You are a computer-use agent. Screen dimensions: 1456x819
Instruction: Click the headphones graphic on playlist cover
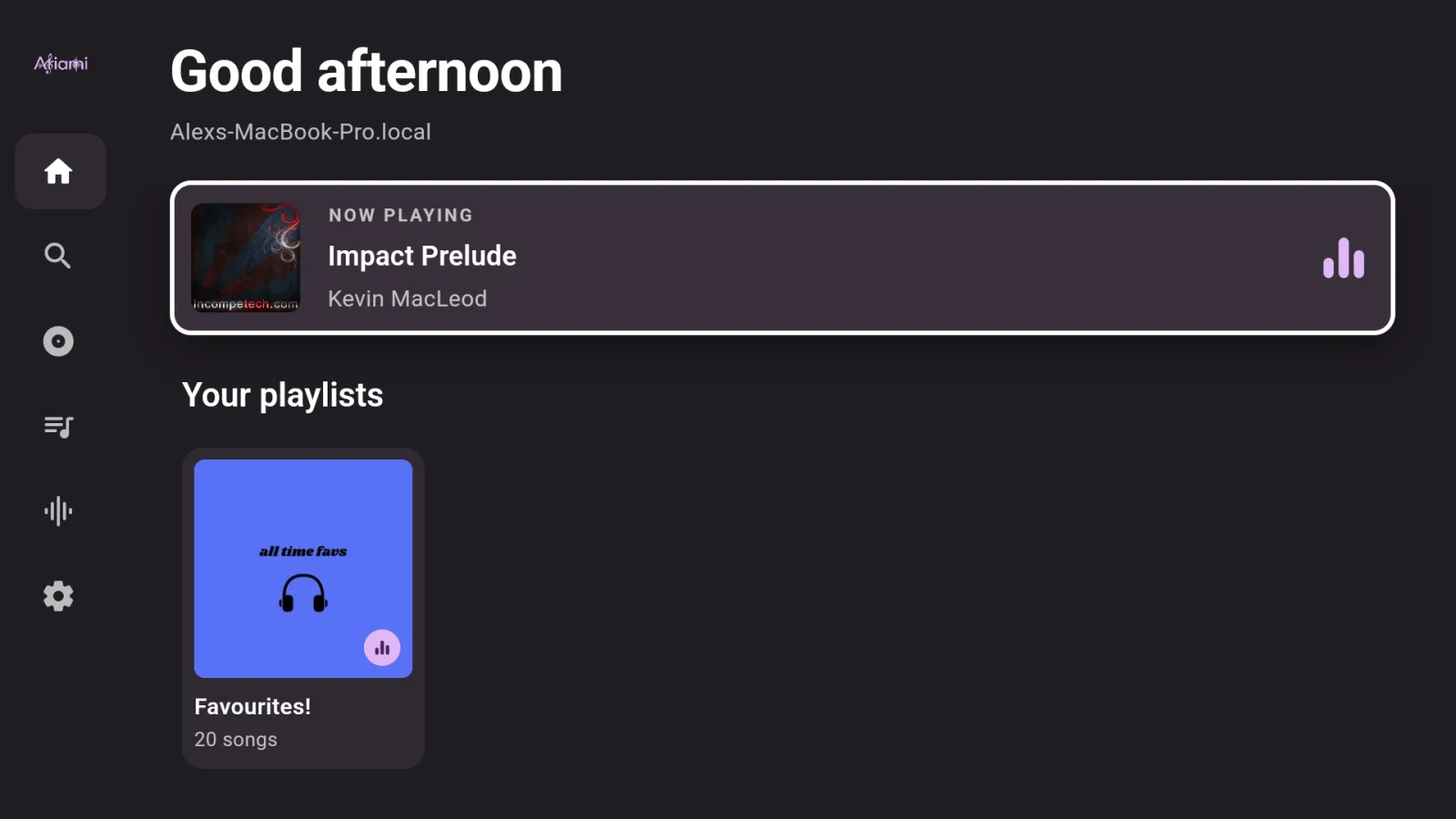303,592
